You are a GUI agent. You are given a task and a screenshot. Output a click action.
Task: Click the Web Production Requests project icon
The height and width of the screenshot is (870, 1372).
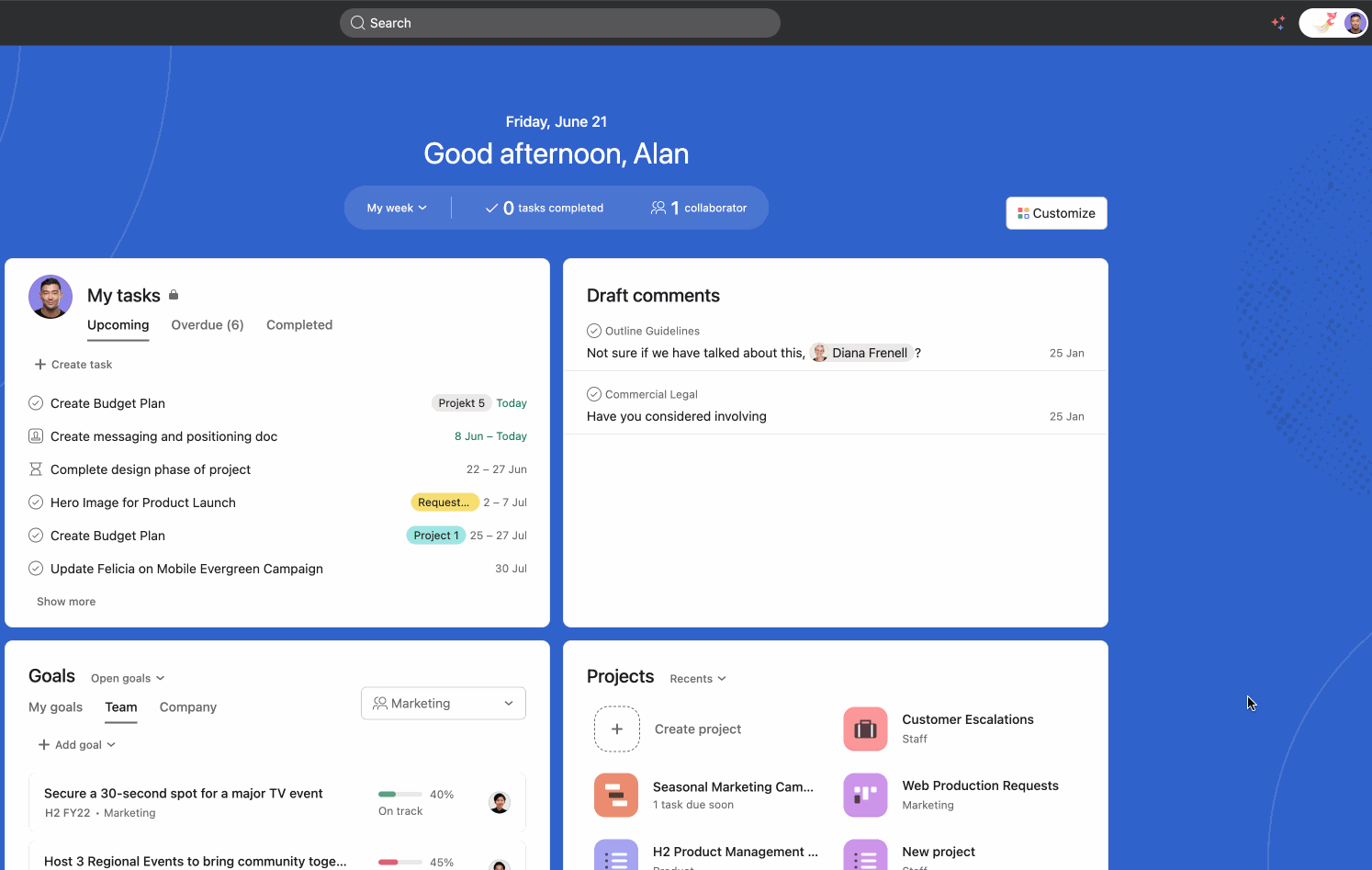point(865,796)
